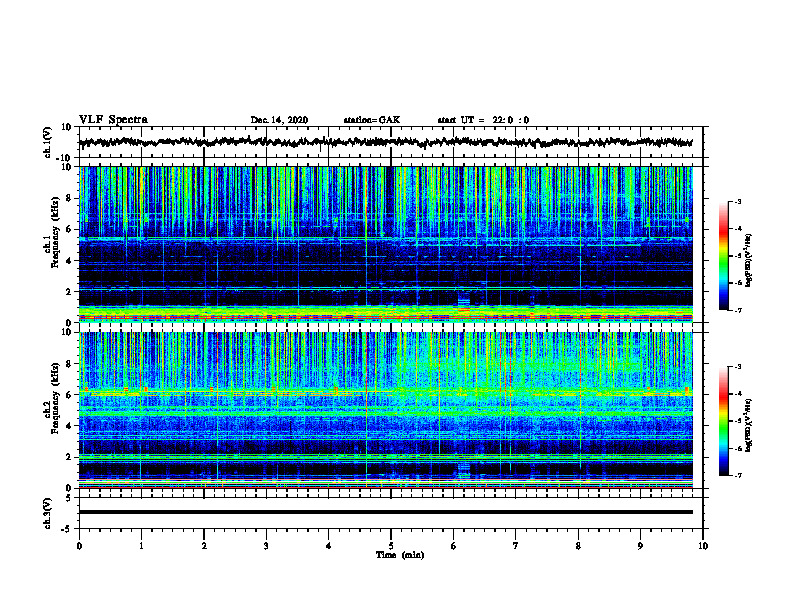Click the "station=GAK" header label
The image size is (792, 612).
[372, 120]
